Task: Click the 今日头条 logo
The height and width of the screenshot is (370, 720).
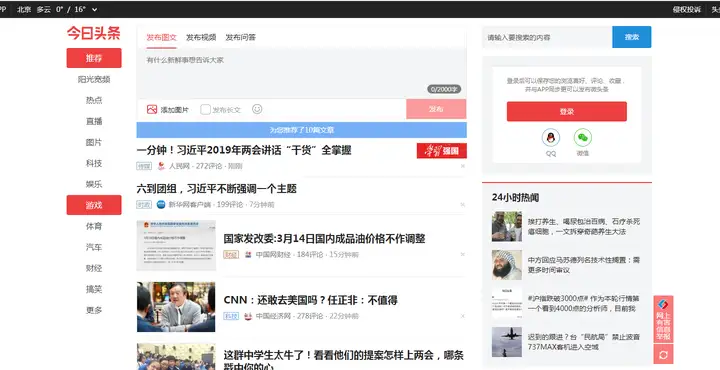Action: [x=94, y=33]
